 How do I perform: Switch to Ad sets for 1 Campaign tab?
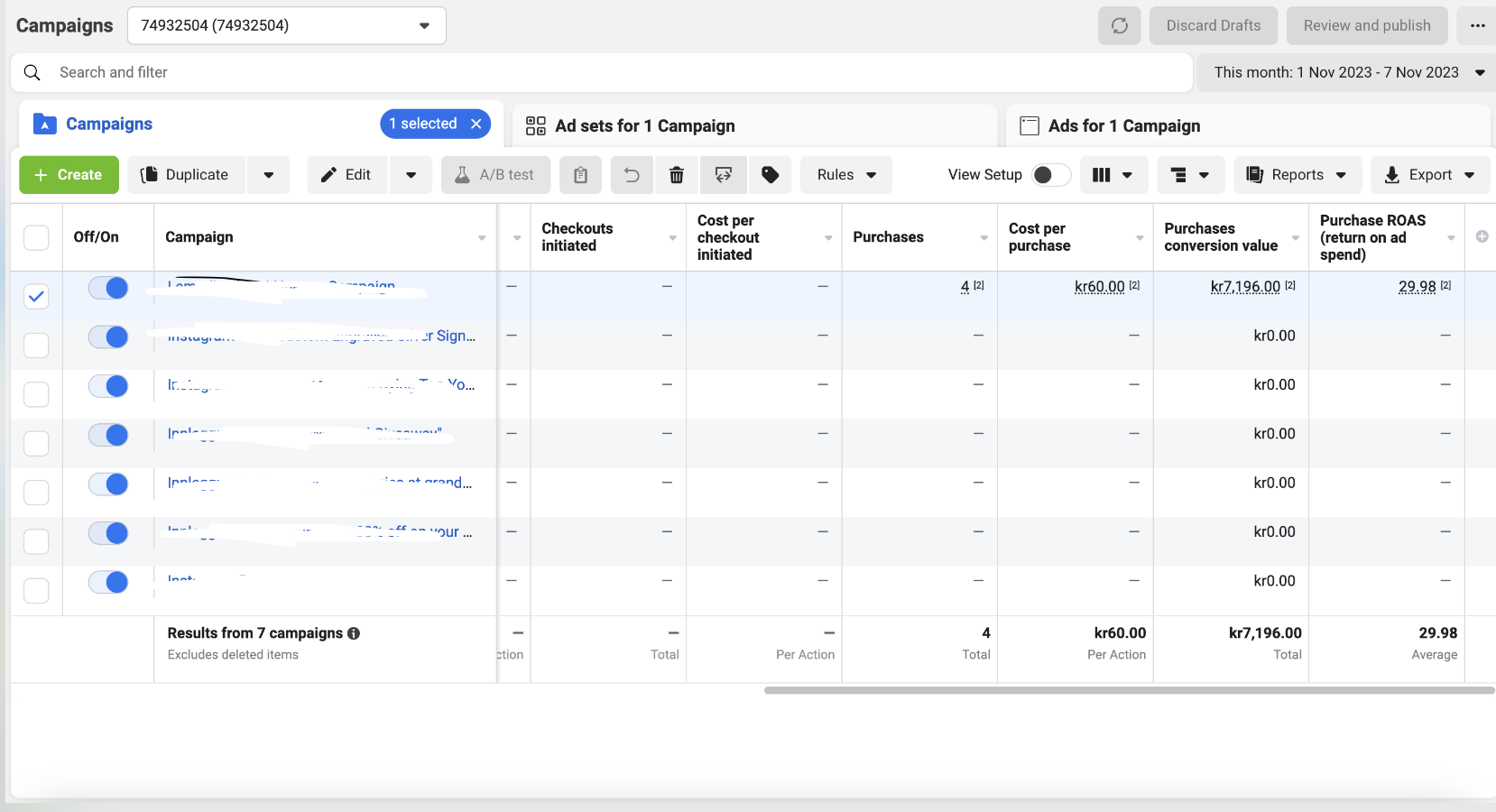(x=754, y=125)
